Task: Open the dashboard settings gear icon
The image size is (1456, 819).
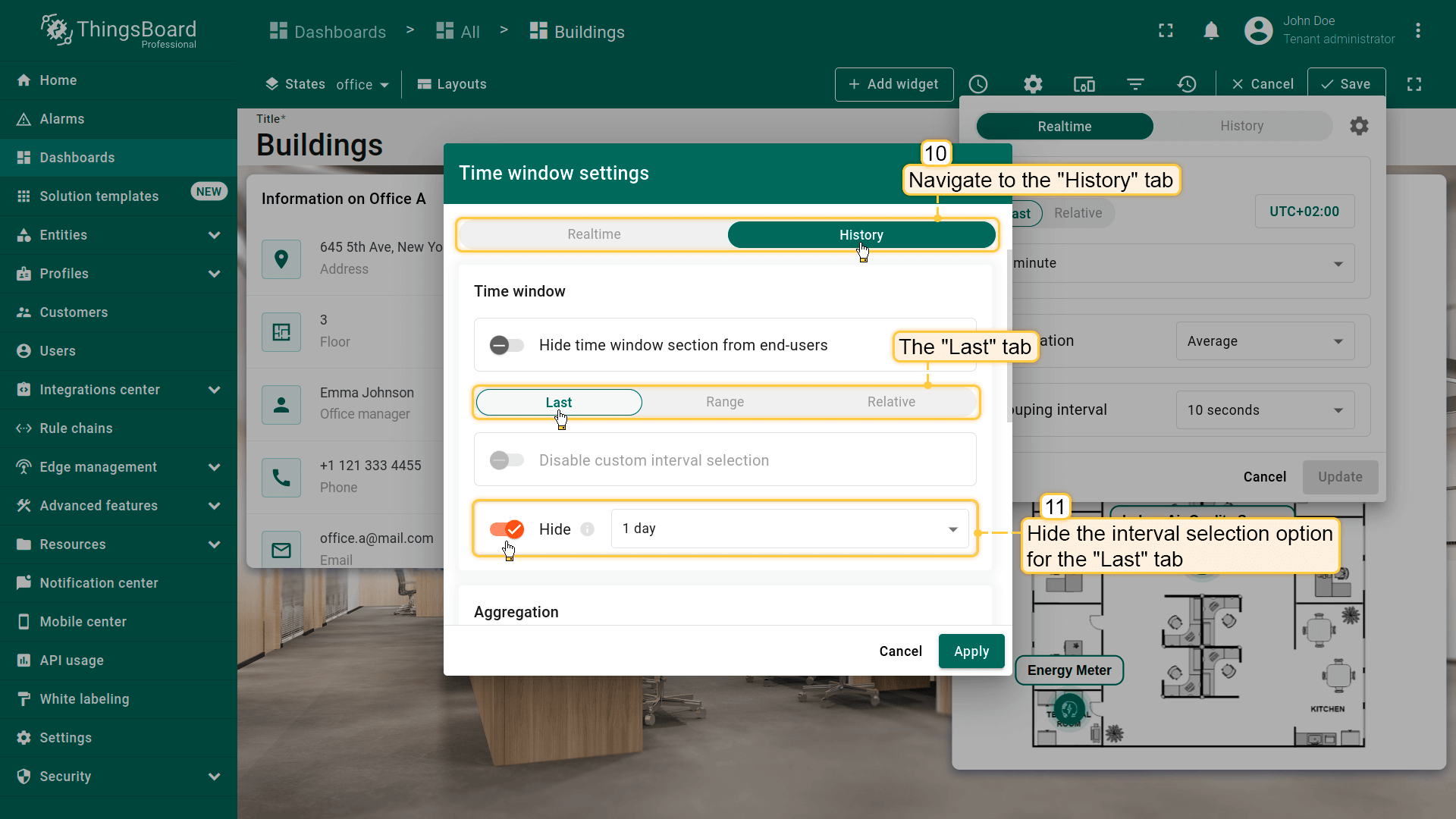Action: pyautogui.click(x=1033, y=84)
